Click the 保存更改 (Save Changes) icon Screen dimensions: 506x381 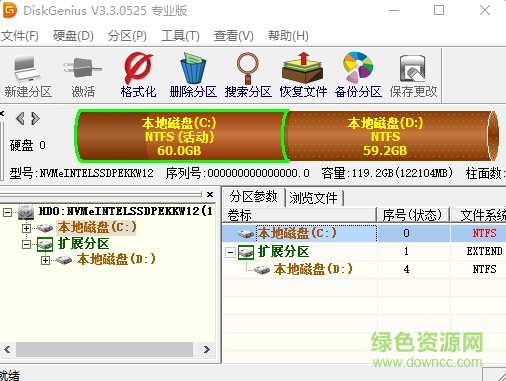coord(413,69)
